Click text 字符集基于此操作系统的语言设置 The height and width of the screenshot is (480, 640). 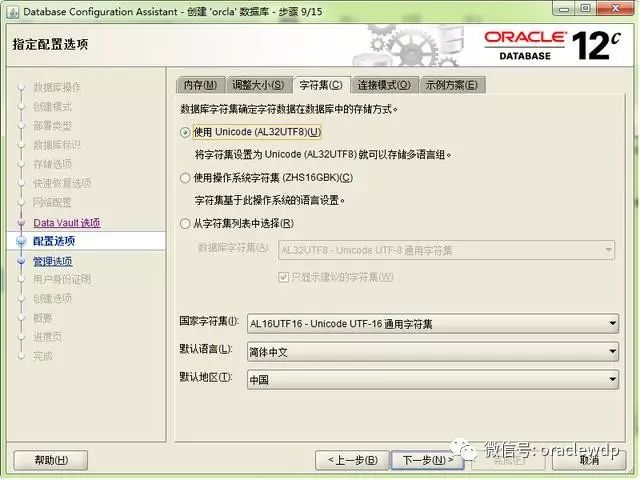pos(269,201)
